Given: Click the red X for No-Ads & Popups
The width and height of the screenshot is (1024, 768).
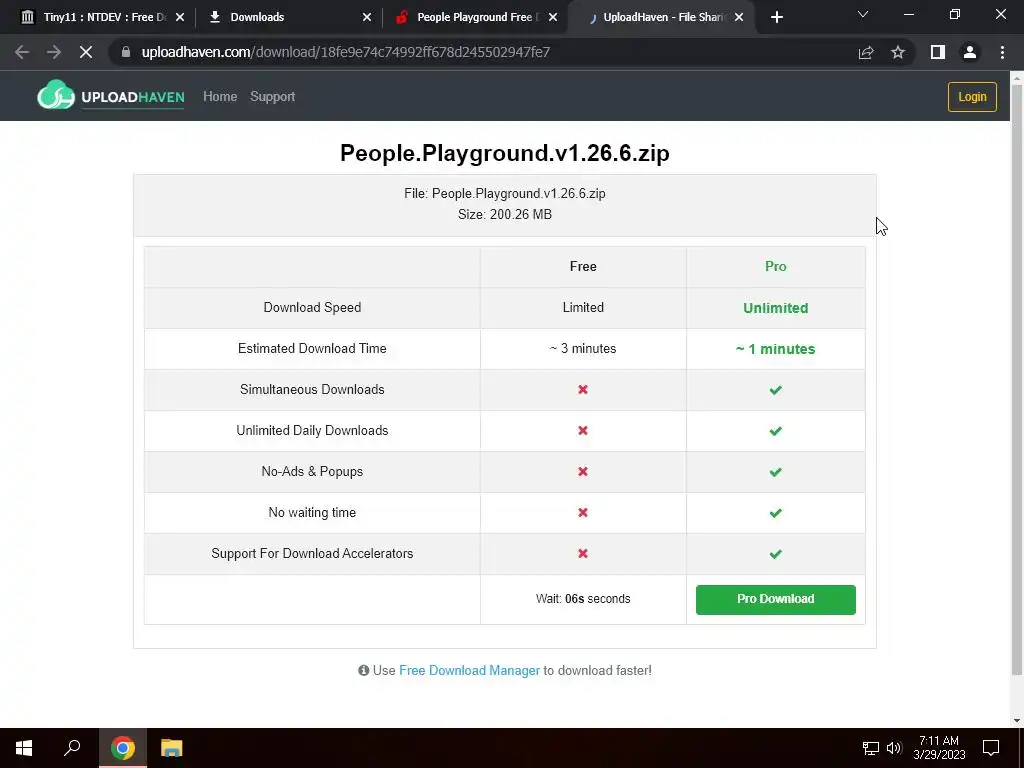Looking at the screenshot, I should (x=583, y=472).
